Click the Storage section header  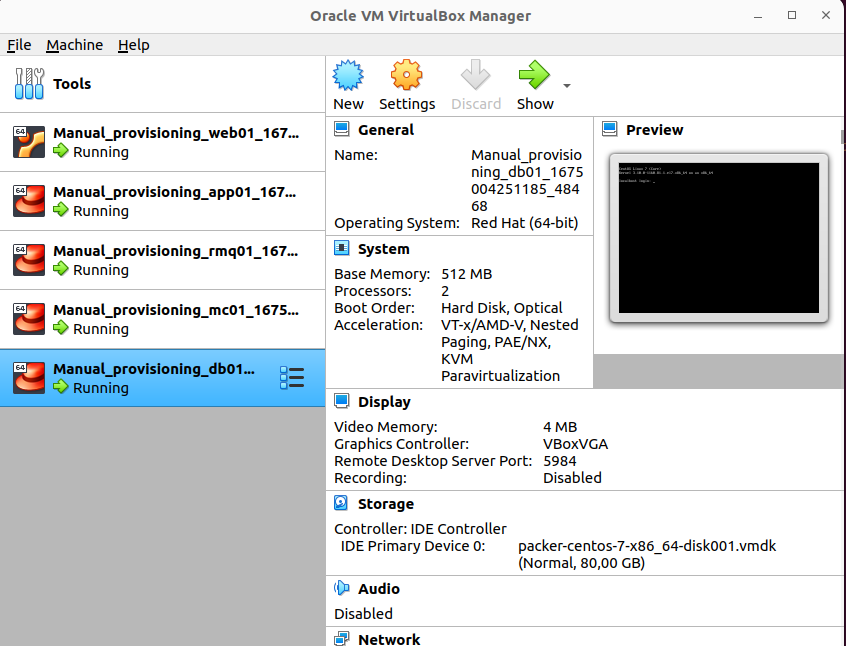[x=386, y=504]
